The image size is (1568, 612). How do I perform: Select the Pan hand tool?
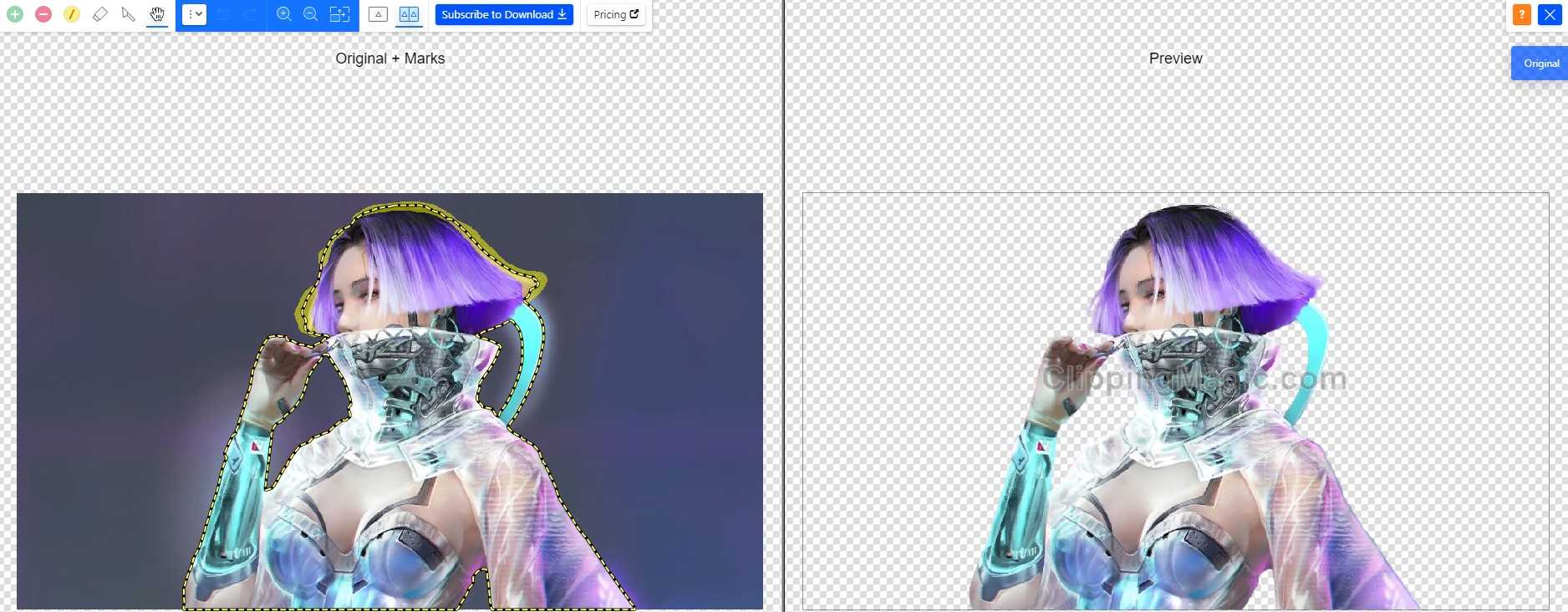click(x=157, y=14)
